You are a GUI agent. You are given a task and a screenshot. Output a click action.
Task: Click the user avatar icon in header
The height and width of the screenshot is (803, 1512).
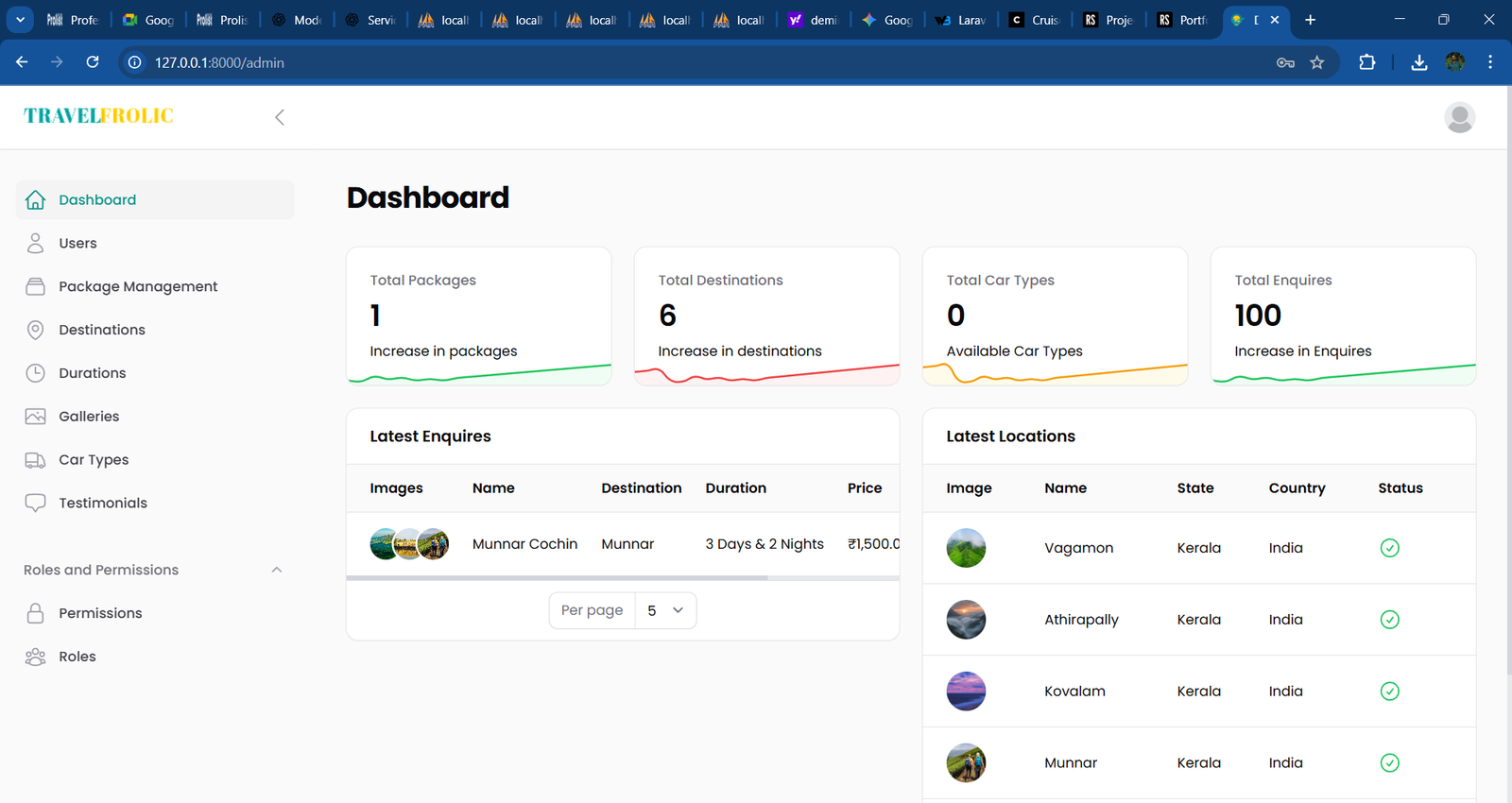tap(1459, 117)
